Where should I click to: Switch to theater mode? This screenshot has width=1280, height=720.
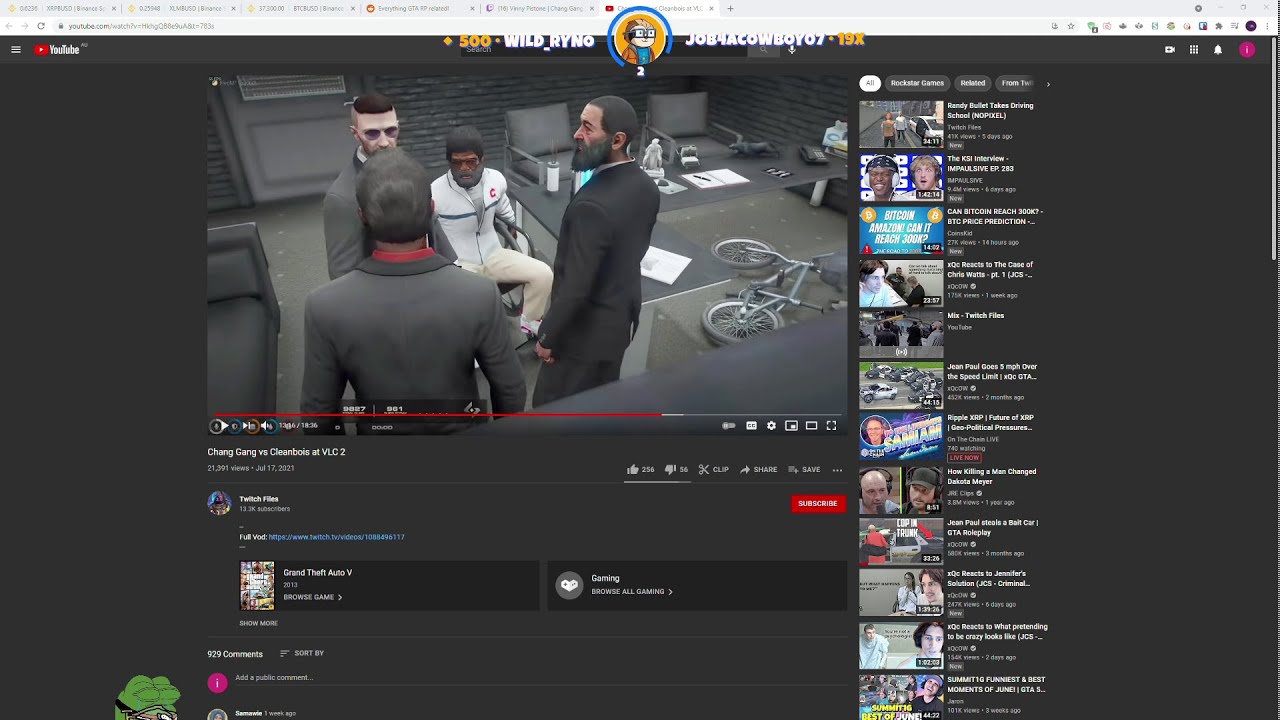click(x=811, y=426)
